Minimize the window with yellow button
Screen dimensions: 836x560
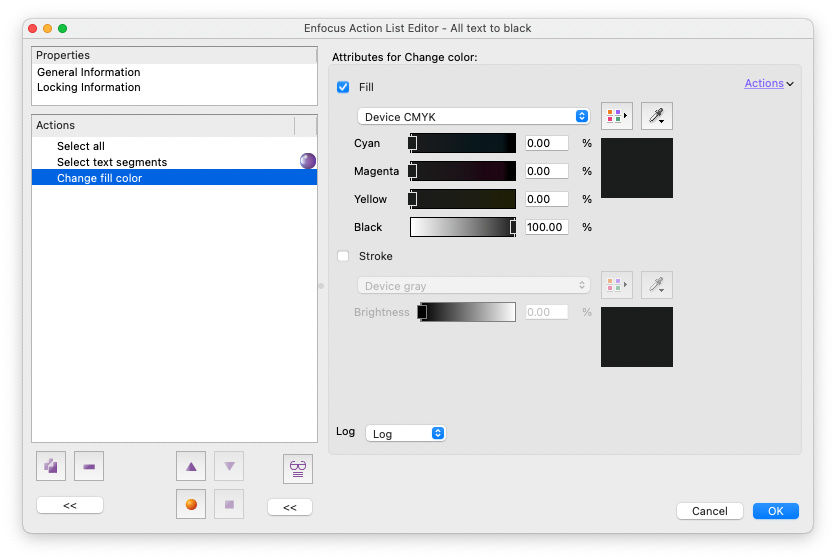47,28
